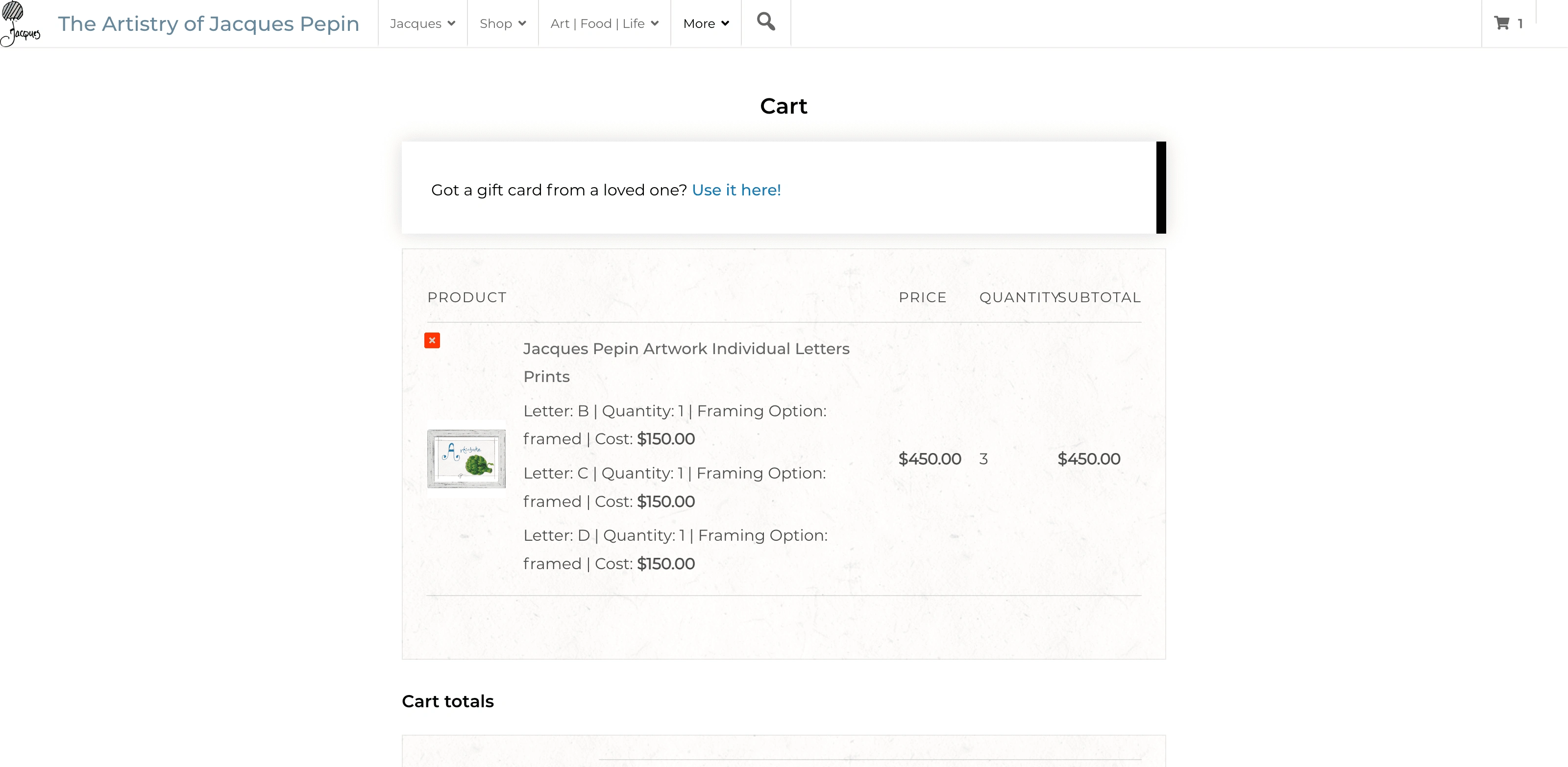Select the Letter: D framed detail line

[x=676, y=549]
